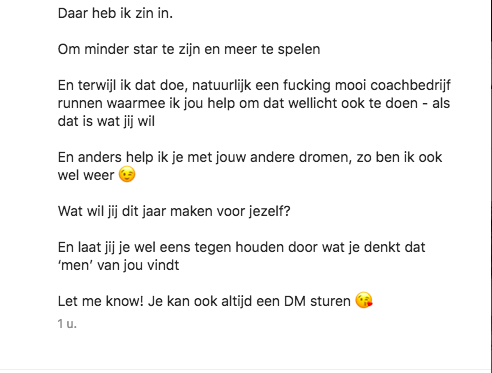Click the word 'sturen' before the kiss emoji
The width and height of the screenshot is (492, 373).
[330, 301]
